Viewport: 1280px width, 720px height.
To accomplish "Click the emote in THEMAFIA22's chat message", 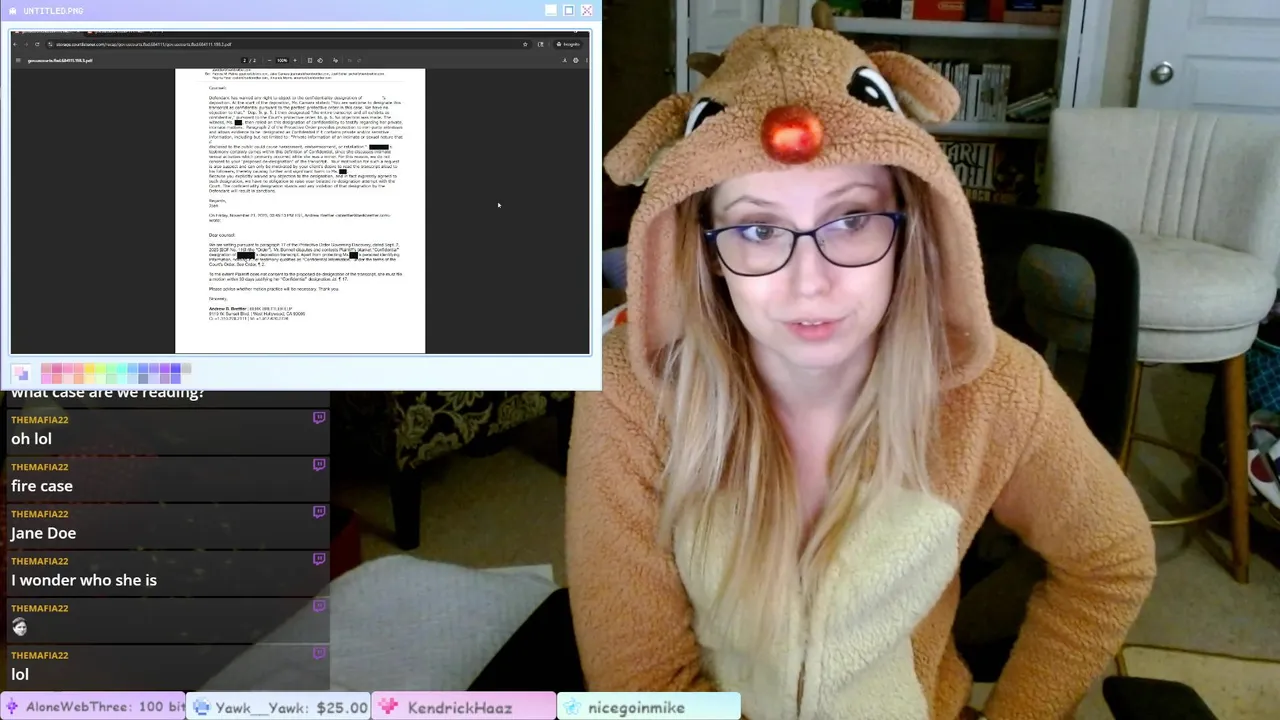I will pos(19,627).
